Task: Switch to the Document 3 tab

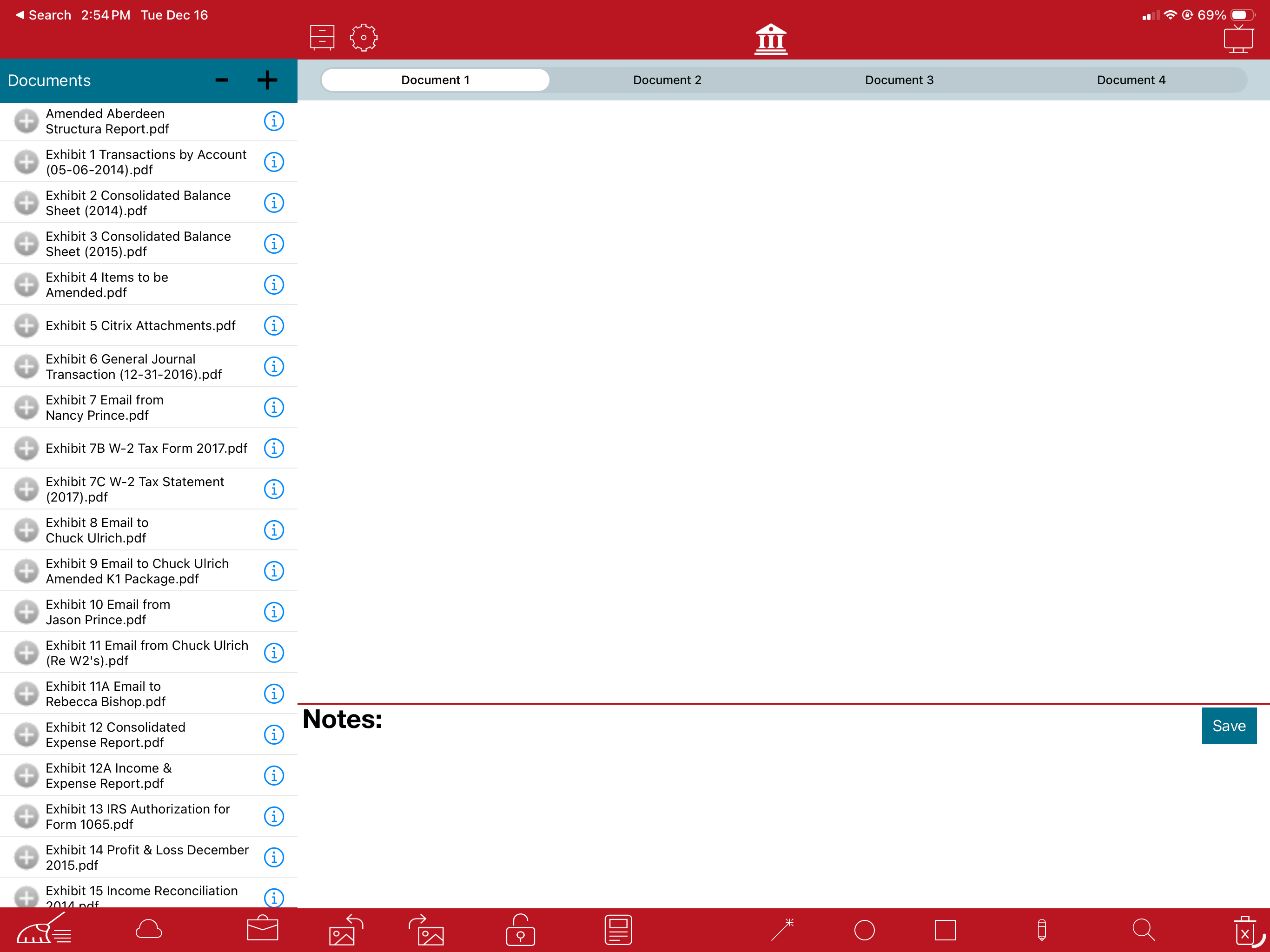Action: click(x=899, y=80)
